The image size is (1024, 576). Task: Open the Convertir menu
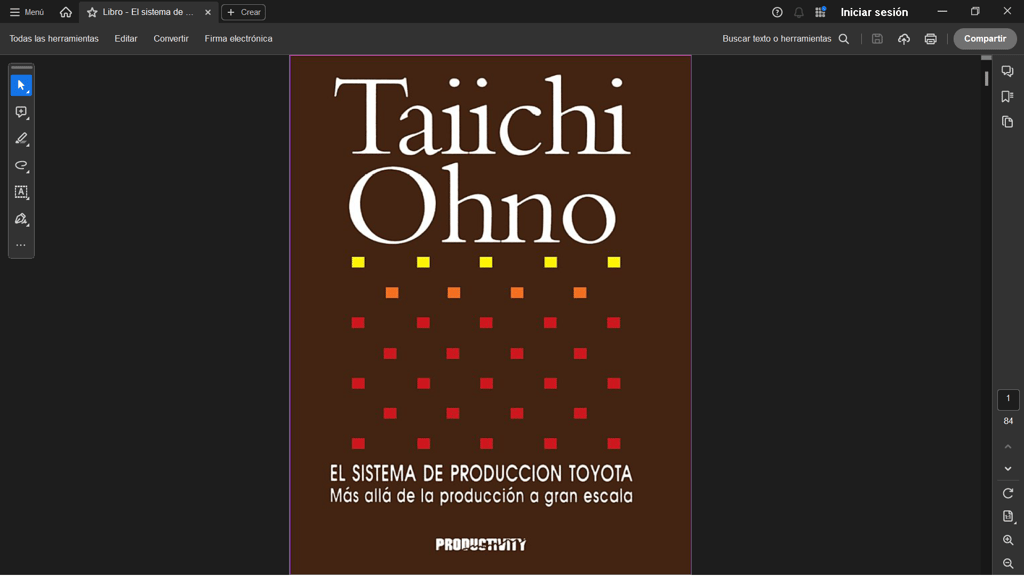tap(171, 39)
